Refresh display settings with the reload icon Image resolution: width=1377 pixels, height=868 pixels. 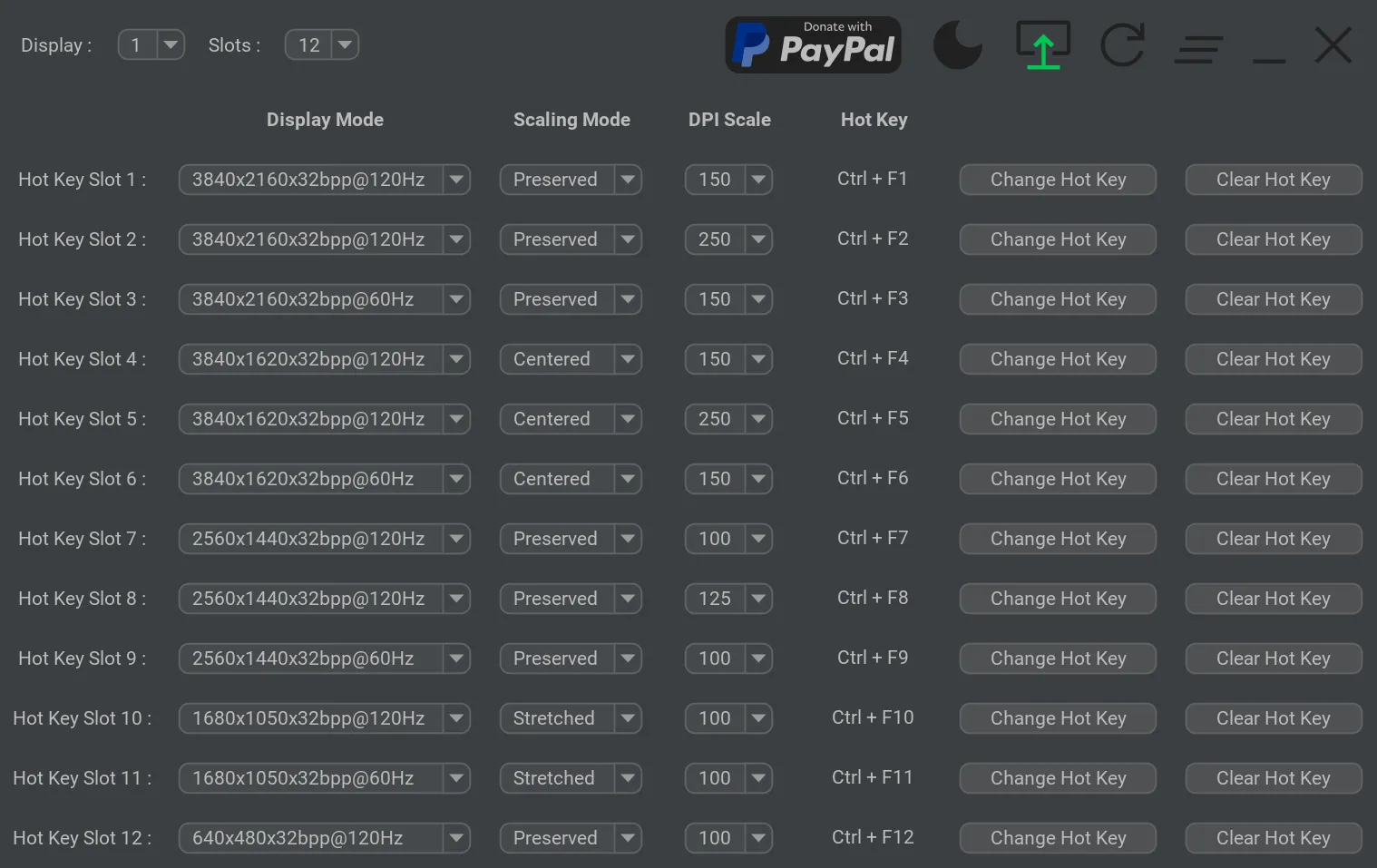1123,44
